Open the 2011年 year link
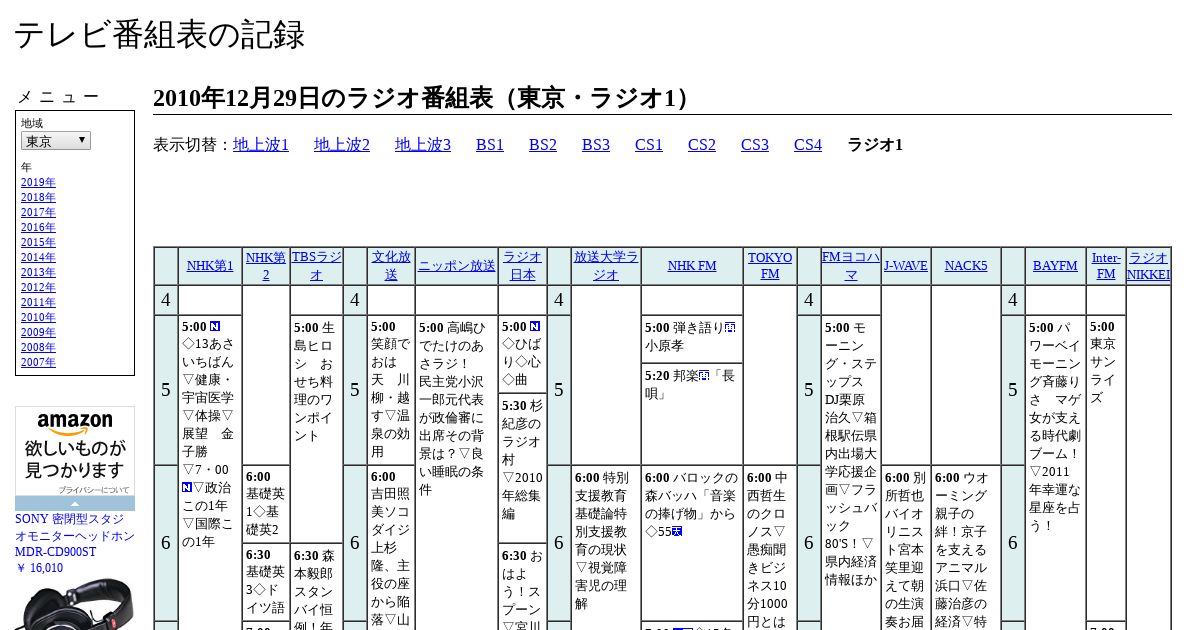This screenshot has width=1200, height=630. 38,303
